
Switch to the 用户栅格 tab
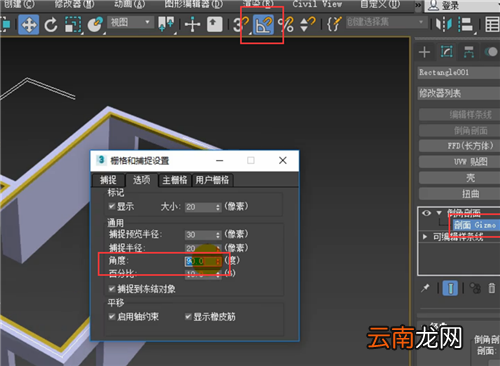pyautogui.click(x=212, y=180)
